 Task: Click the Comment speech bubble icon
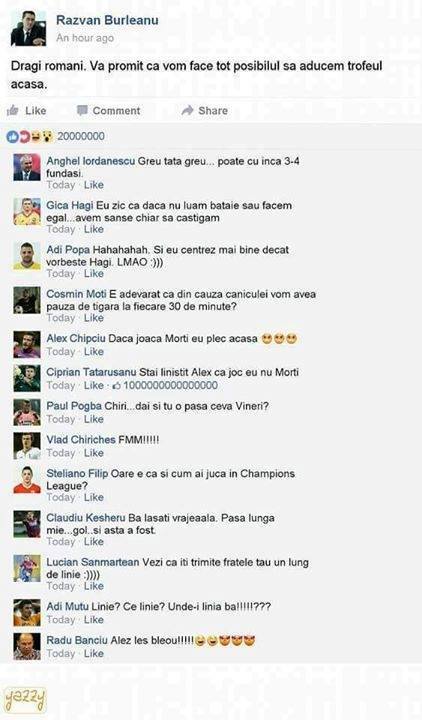(82, 111)
